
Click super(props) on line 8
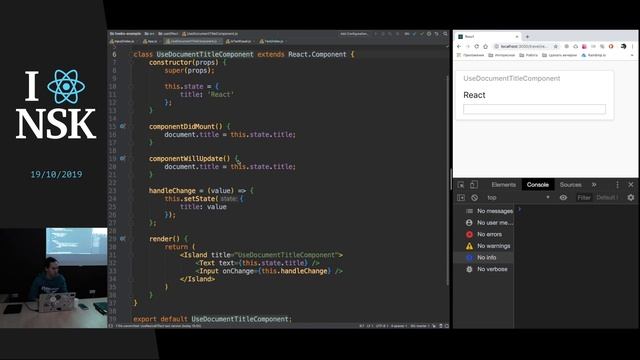pyautogui.click(x=189, y=70)
